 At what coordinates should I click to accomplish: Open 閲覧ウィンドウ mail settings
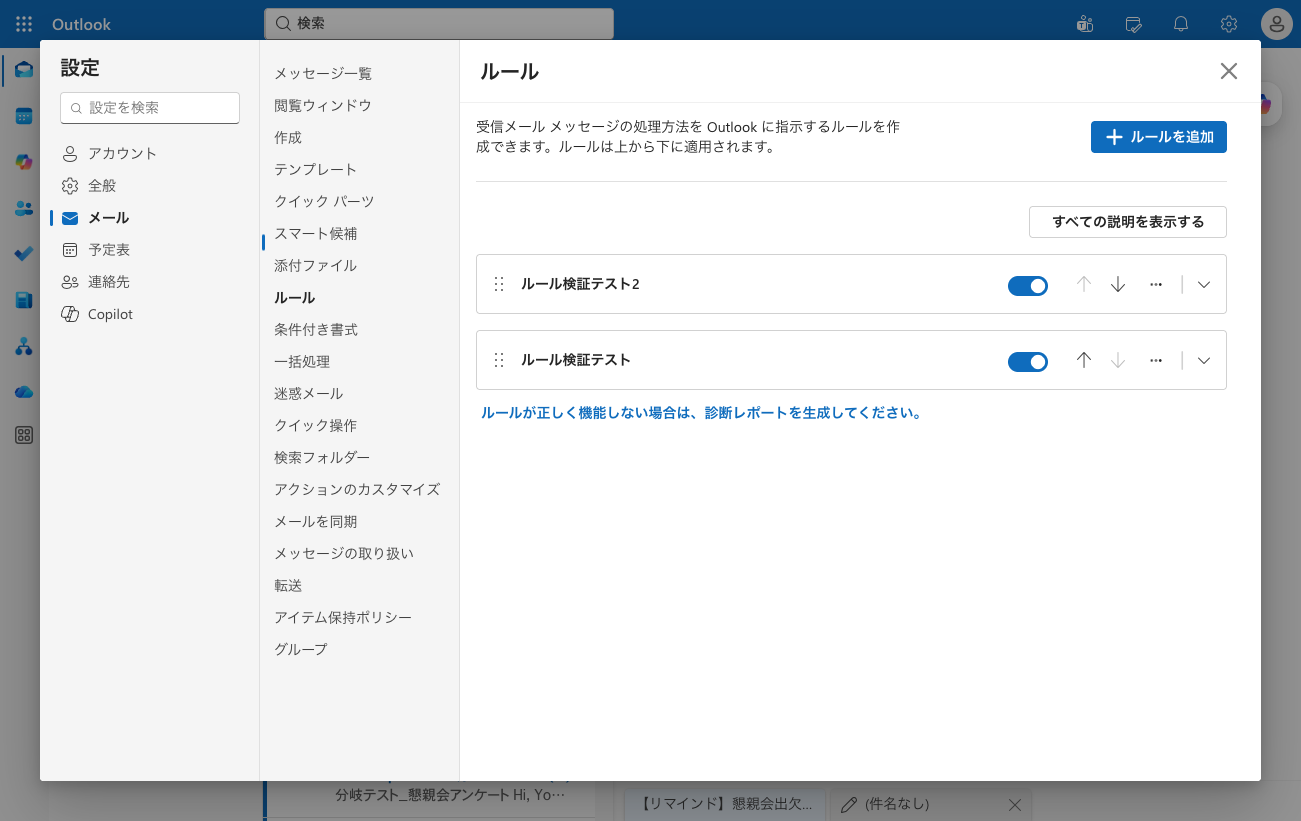(323, 106)
